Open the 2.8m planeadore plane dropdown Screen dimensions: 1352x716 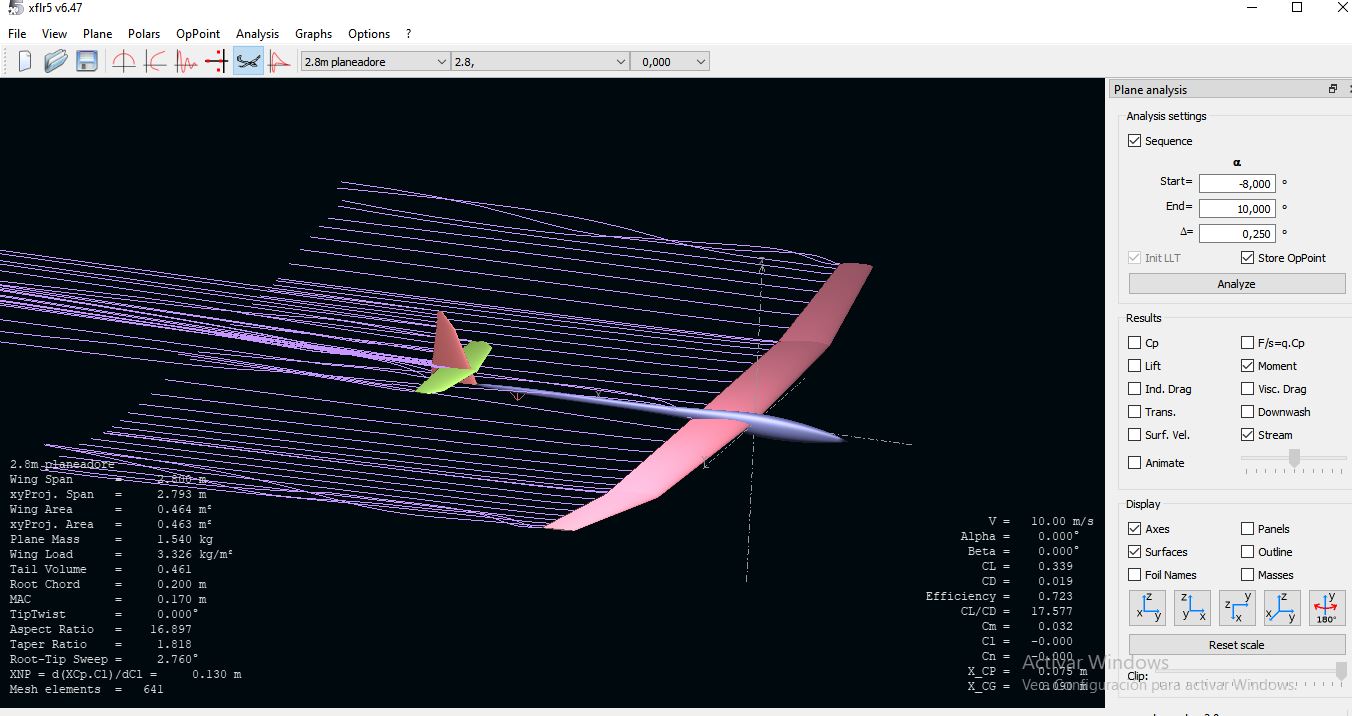coord(376,62)
